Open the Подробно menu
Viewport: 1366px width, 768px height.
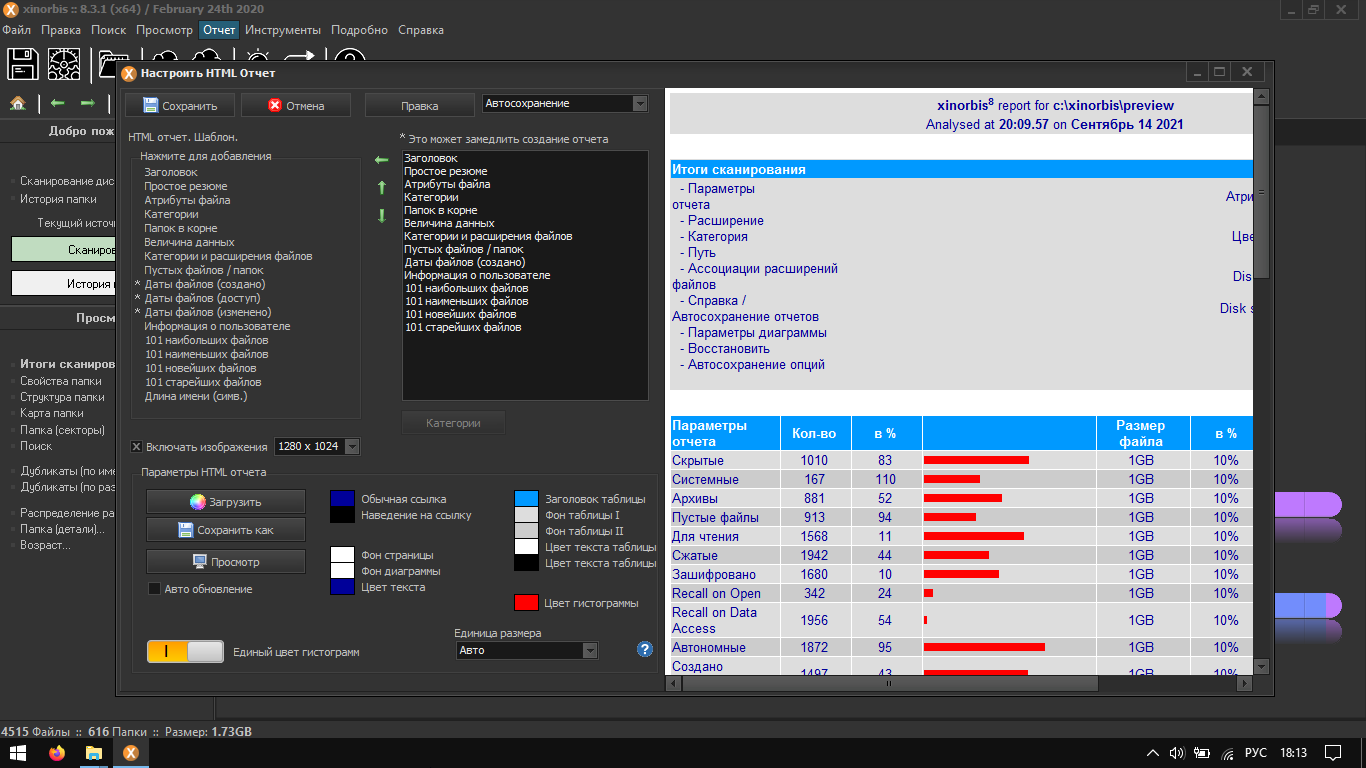pos(359,30)
